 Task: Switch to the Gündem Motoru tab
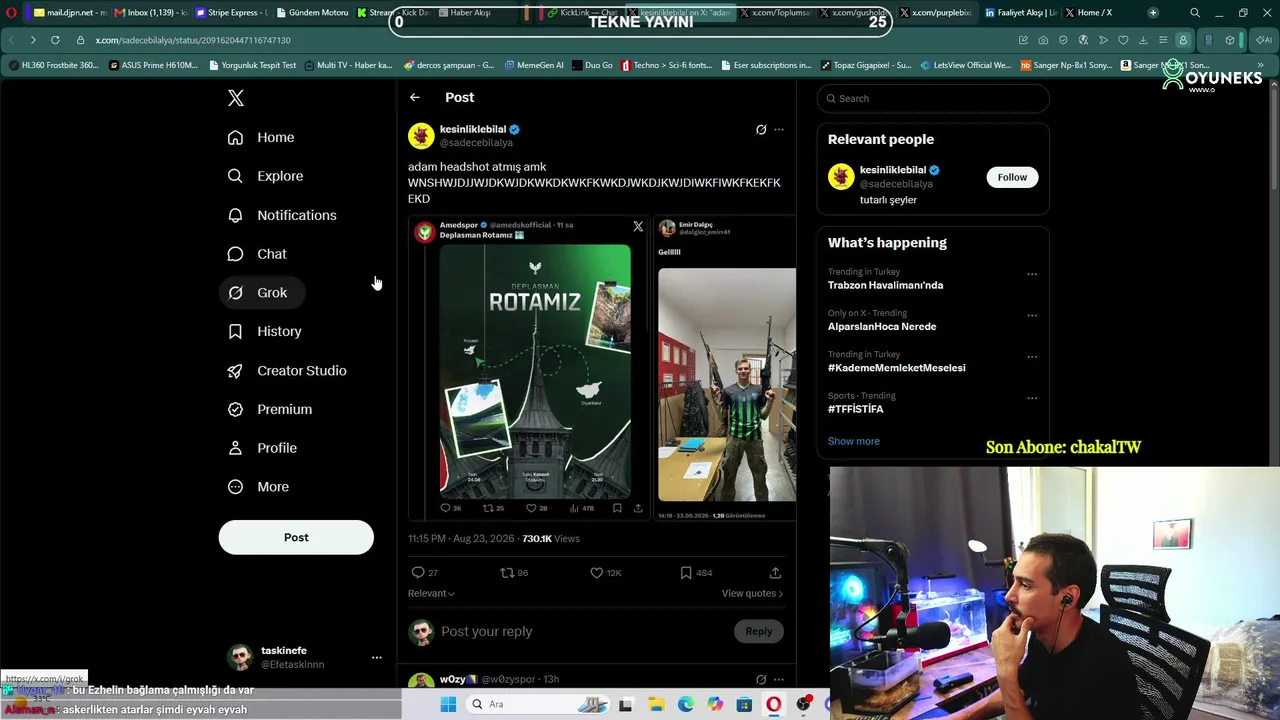click(x=312, y=13)
